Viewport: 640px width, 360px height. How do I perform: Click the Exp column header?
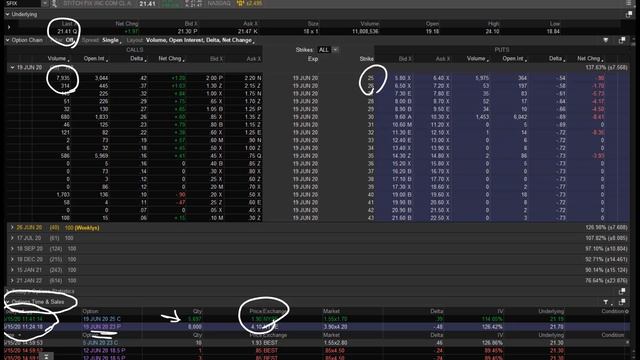tap(313, 59)
